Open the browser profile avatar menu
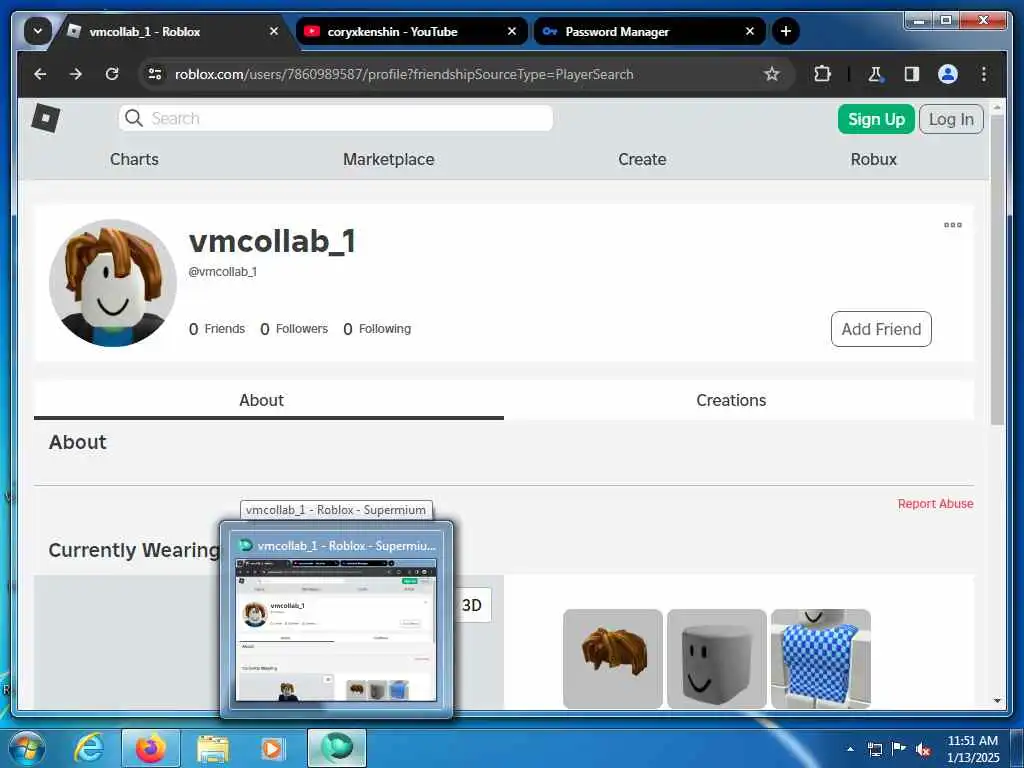 pyautogui.click(x=948, y=74)
